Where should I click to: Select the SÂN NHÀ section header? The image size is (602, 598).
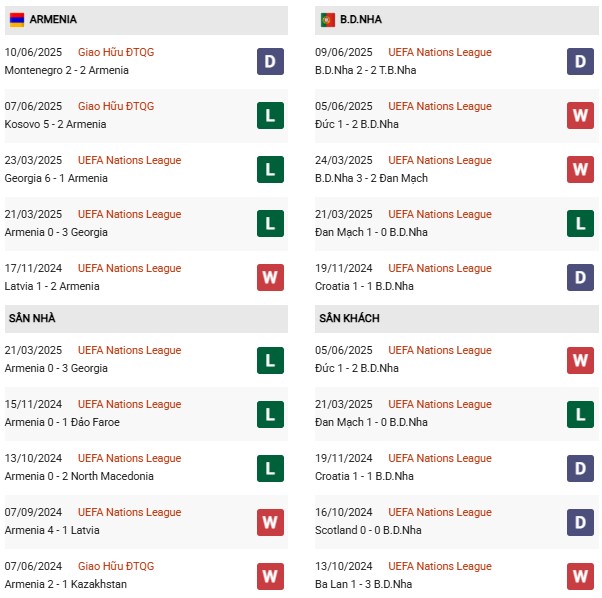coord(32,318)
